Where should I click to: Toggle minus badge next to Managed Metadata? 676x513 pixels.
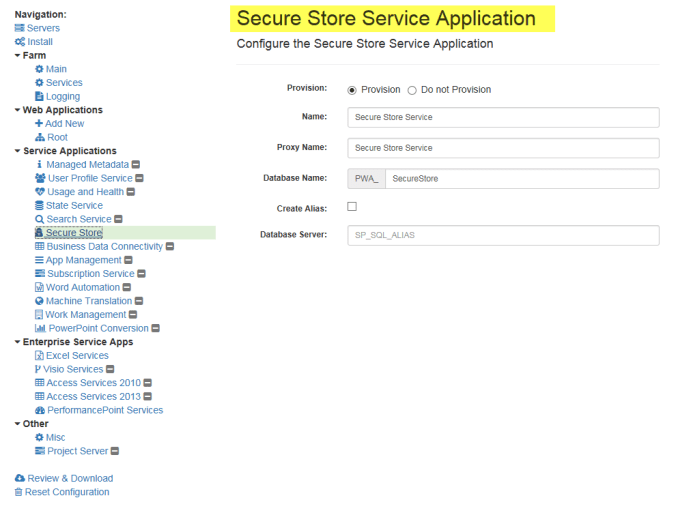coord(136,165)
